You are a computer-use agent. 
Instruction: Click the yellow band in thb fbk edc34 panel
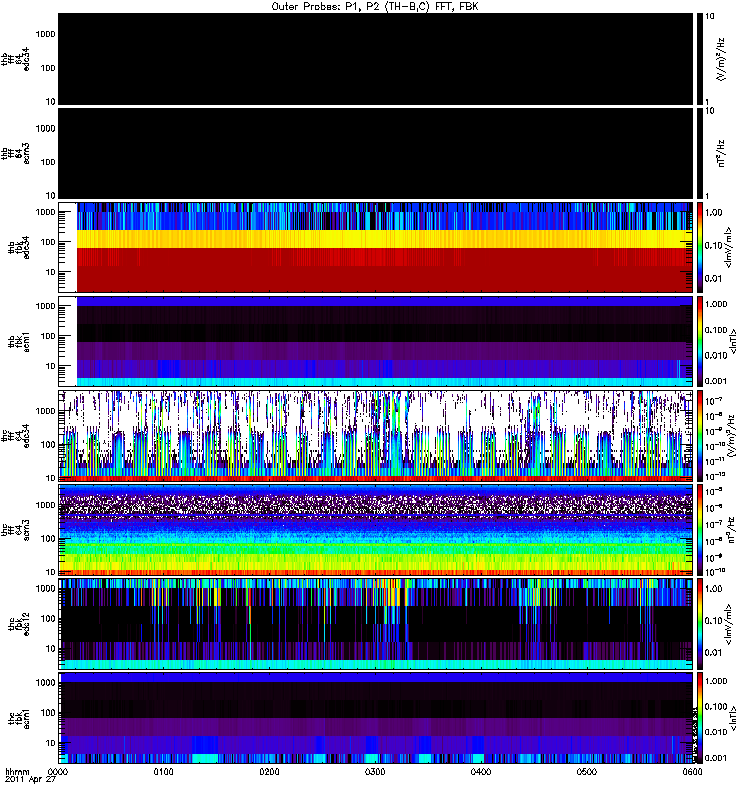(385, 239)
